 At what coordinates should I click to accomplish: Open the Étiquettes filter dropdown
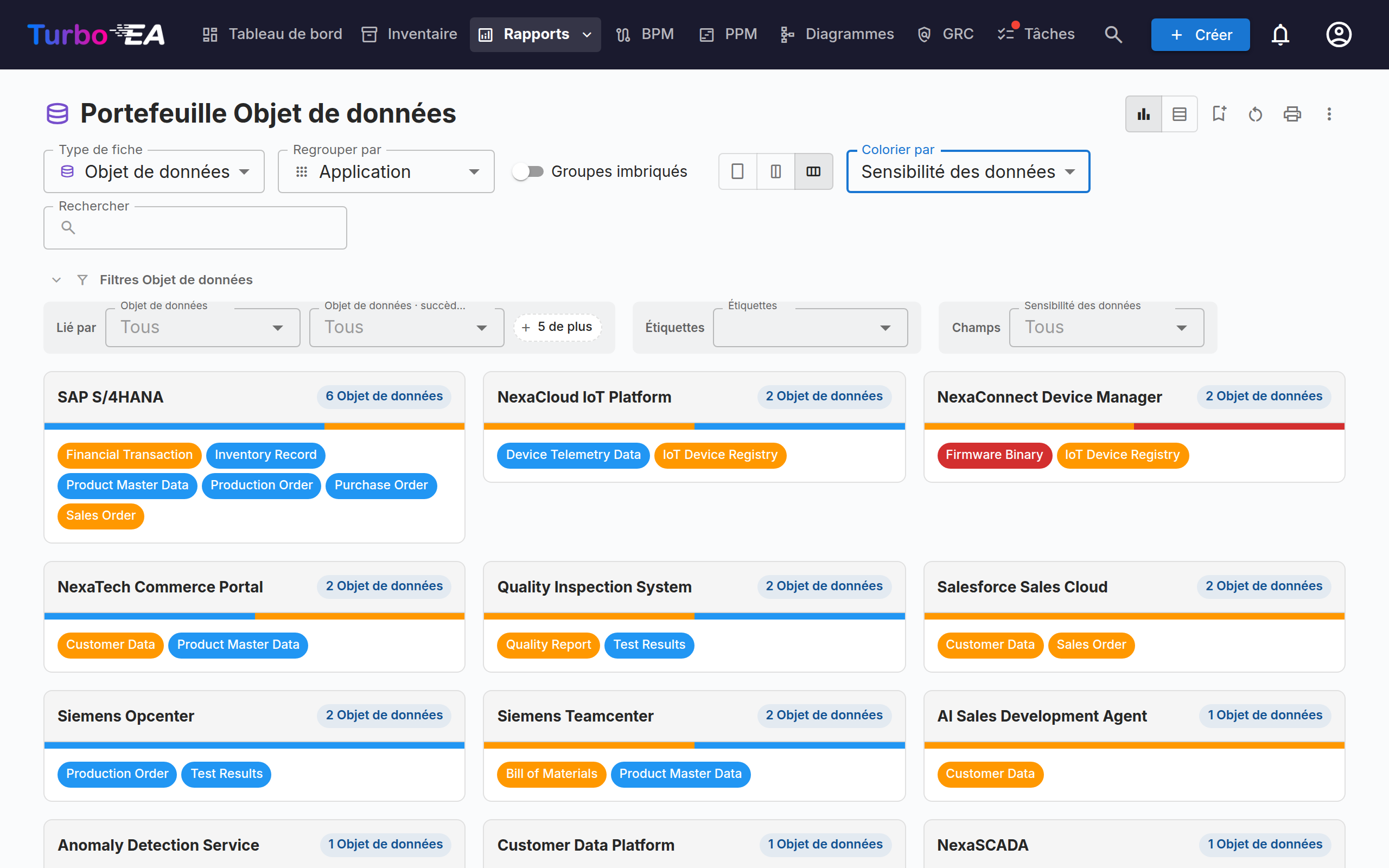(x=810, y=327)
